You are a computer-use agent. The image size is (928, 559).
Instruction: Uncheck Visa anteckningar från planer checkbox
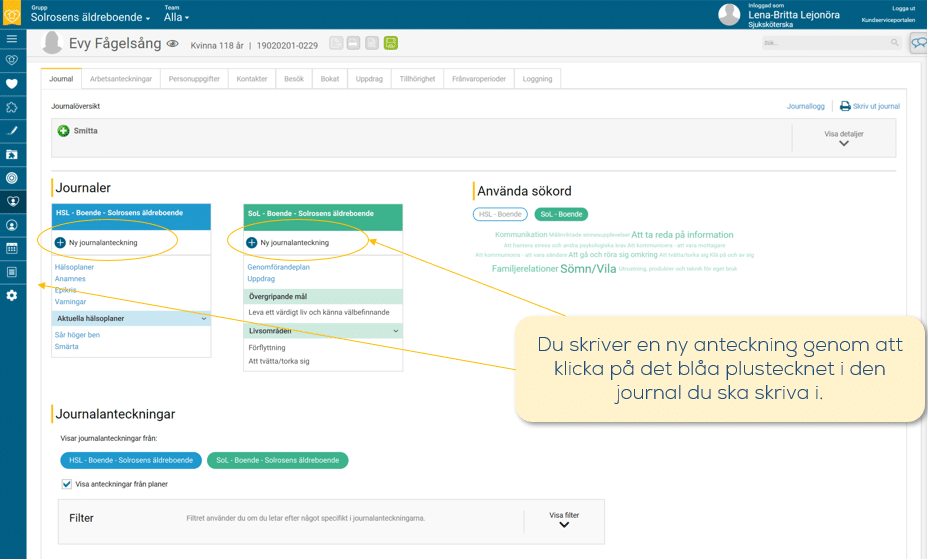pyautogui.click(x=67, y=484)
